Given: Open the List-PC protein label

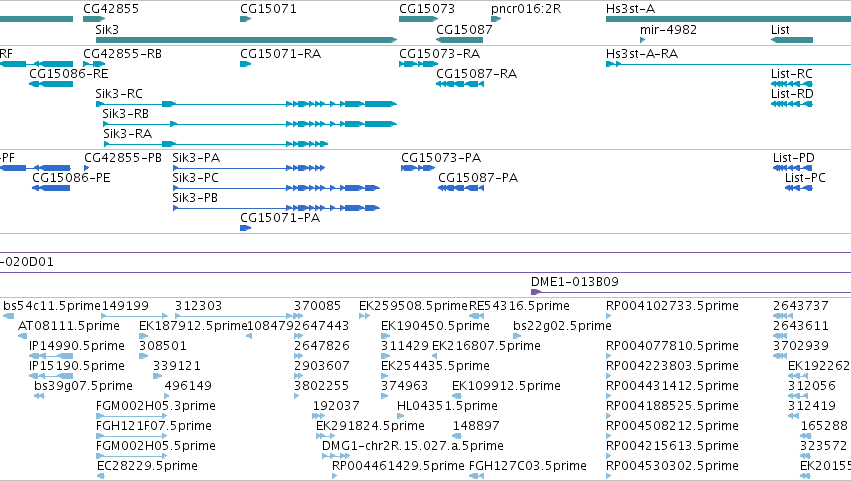Looking at the screenshot, I should click(x=805, y=178).
